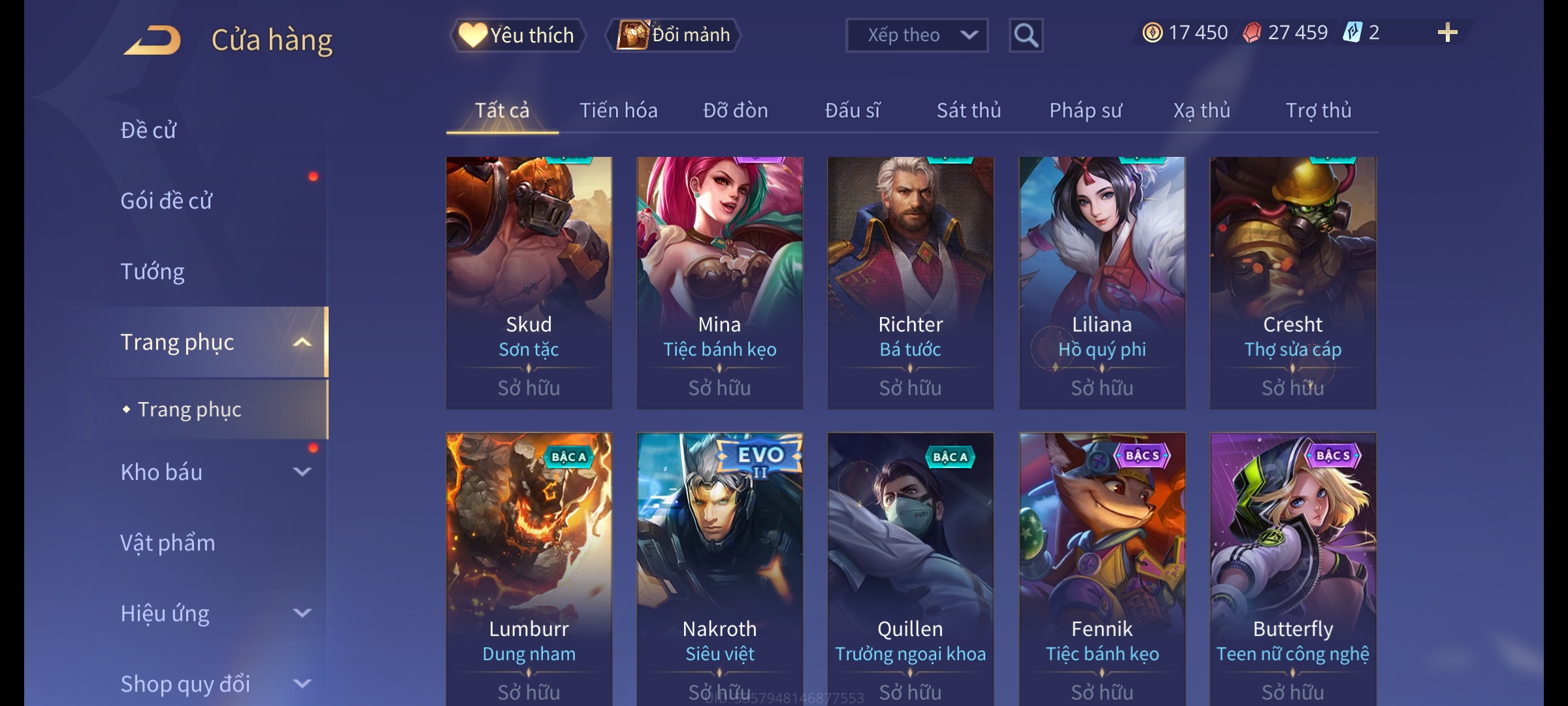Image resolution: width=1568 pixels, height=706 pixels.
Task: Collapse the Trang phục sidebar section
Action: 302,342
